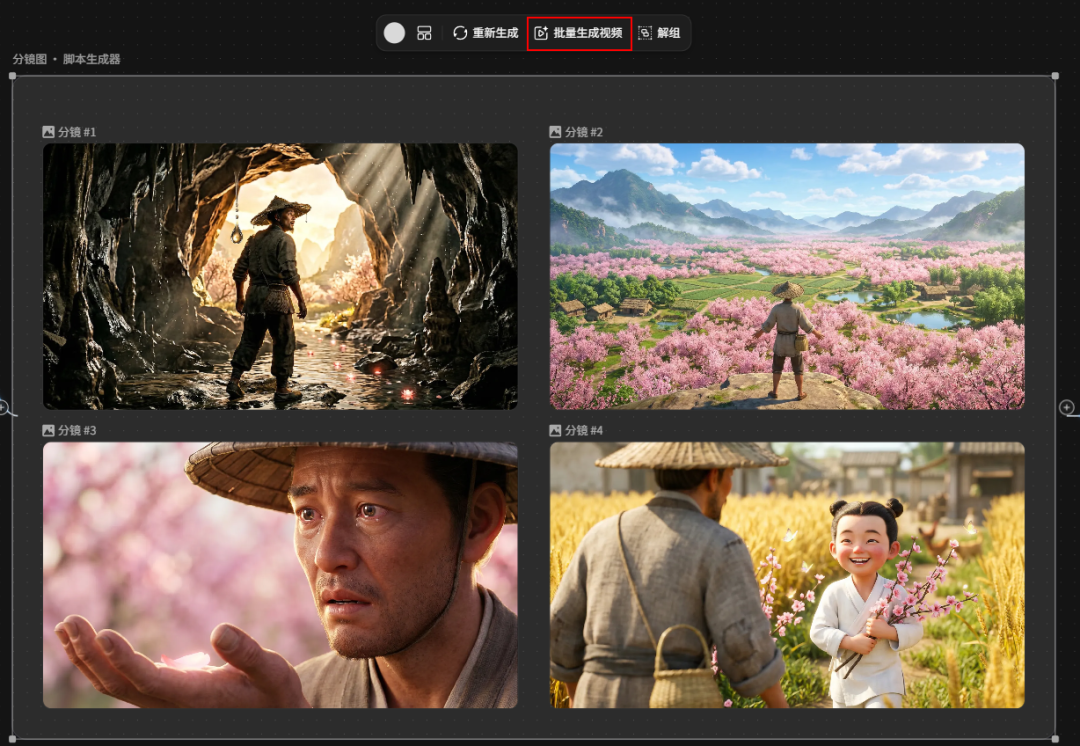Click the plus icon on right frame edge
The image size is (1080, 746).
[x=1067, y=407]
